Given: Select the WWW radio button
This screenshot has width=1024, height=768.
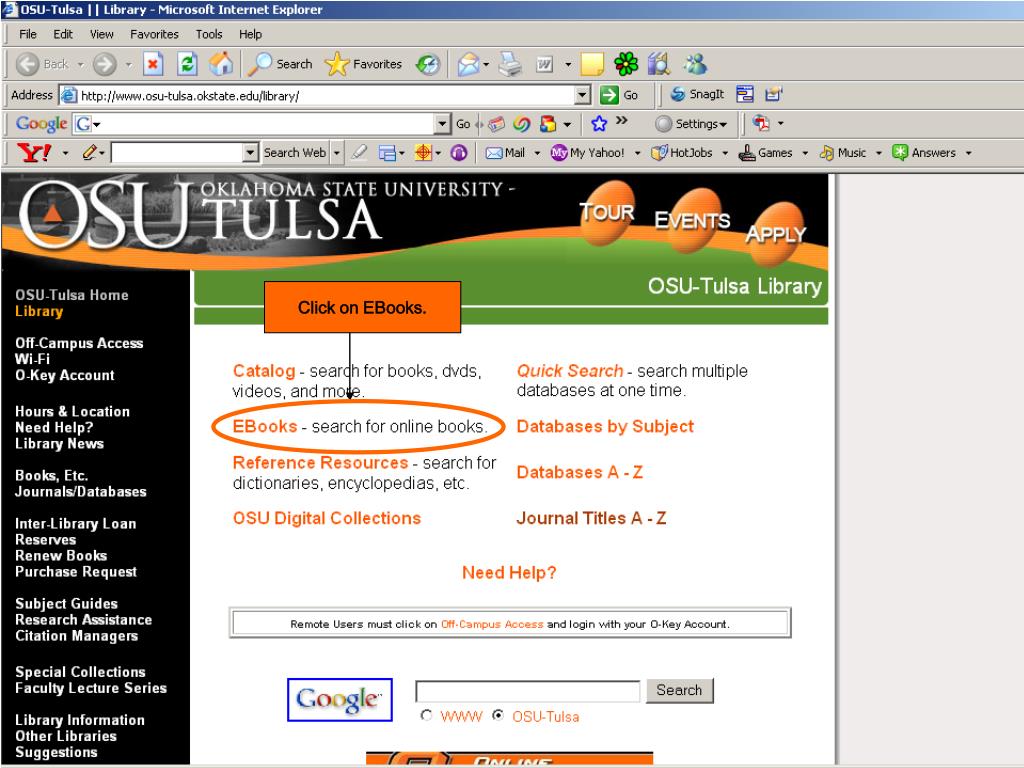Looking at the screenshot, I should point(426,715).
